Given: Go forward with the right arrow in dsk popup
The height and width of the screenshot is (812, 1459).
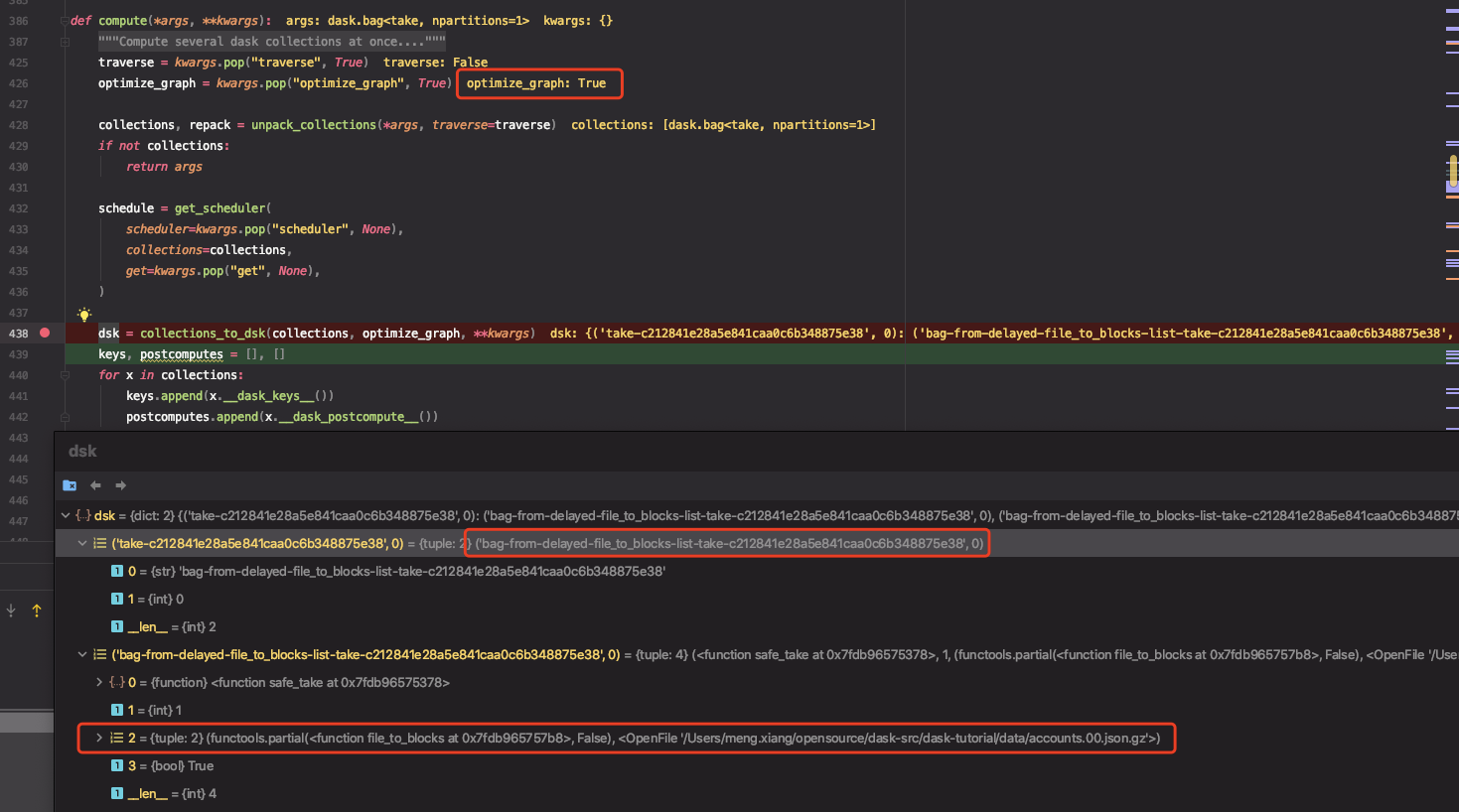Looking at the screenshot, I should pyautogui.click(x=121, y=485).
